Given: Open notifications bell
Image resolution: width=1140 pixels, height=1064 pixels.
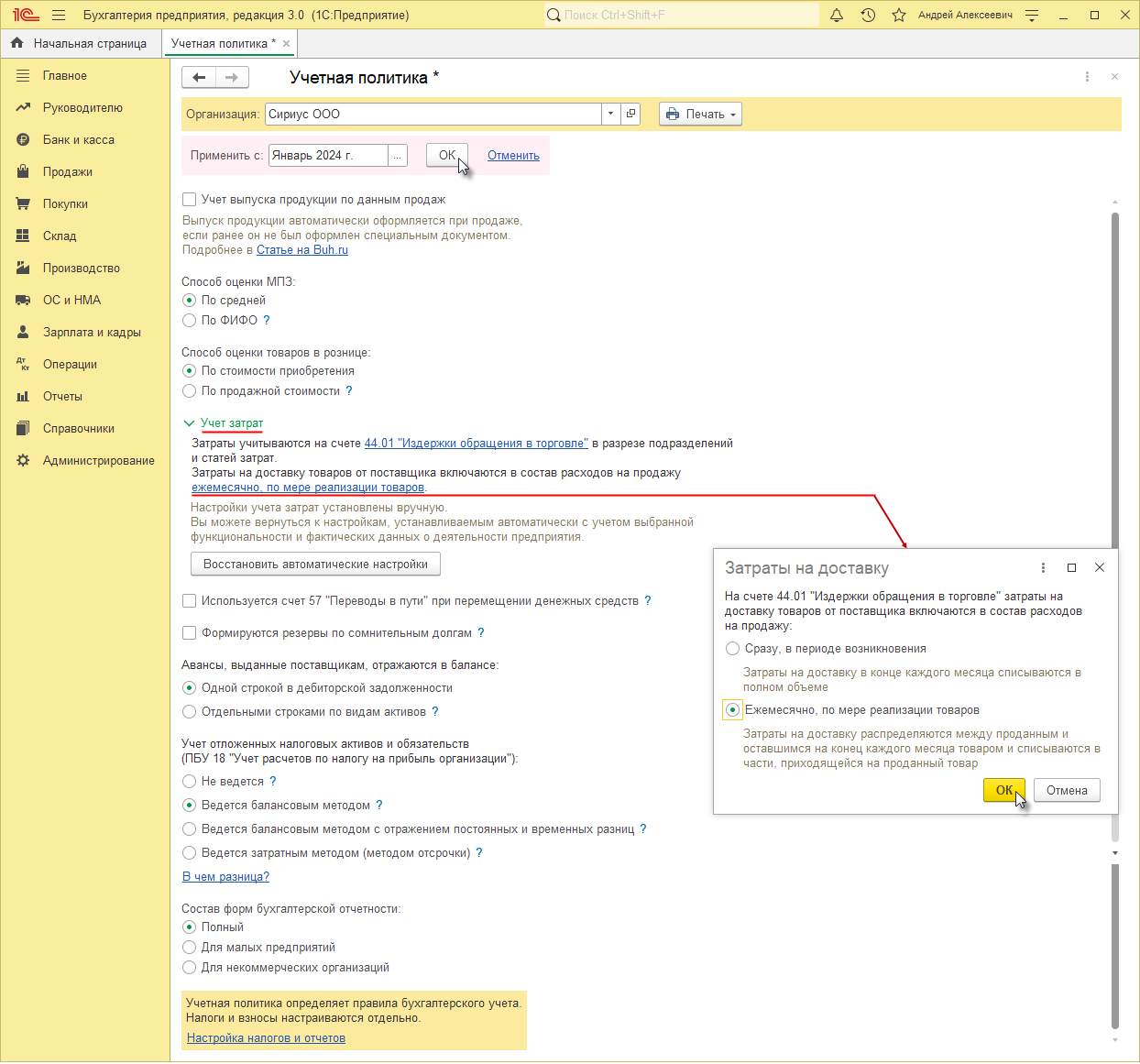Looking at the screenshot, I should click(837, 15).
